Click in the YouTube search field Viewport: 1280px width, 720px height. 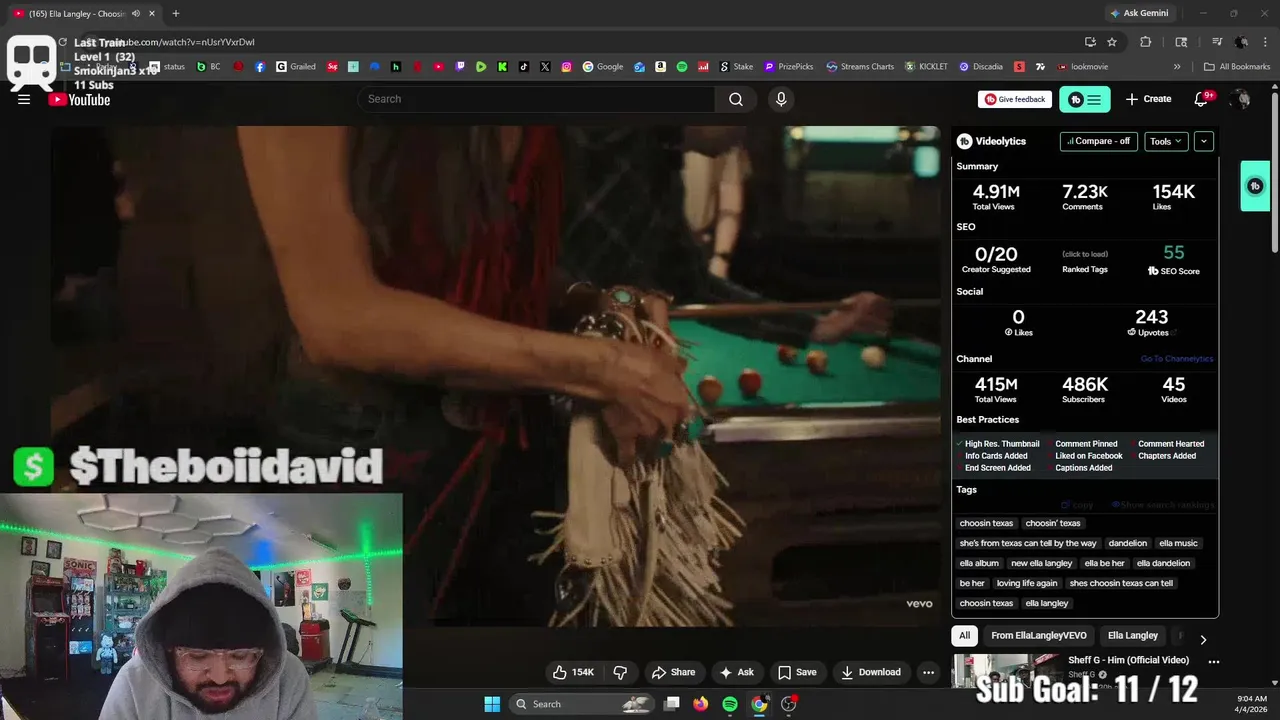536,99
